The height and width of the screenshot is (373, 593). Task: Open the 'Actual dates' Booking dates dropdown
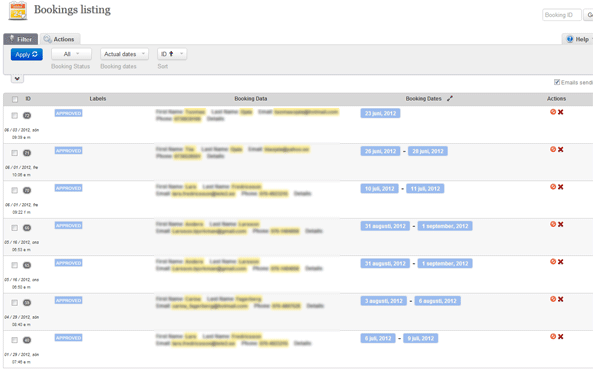click(124, 54)
